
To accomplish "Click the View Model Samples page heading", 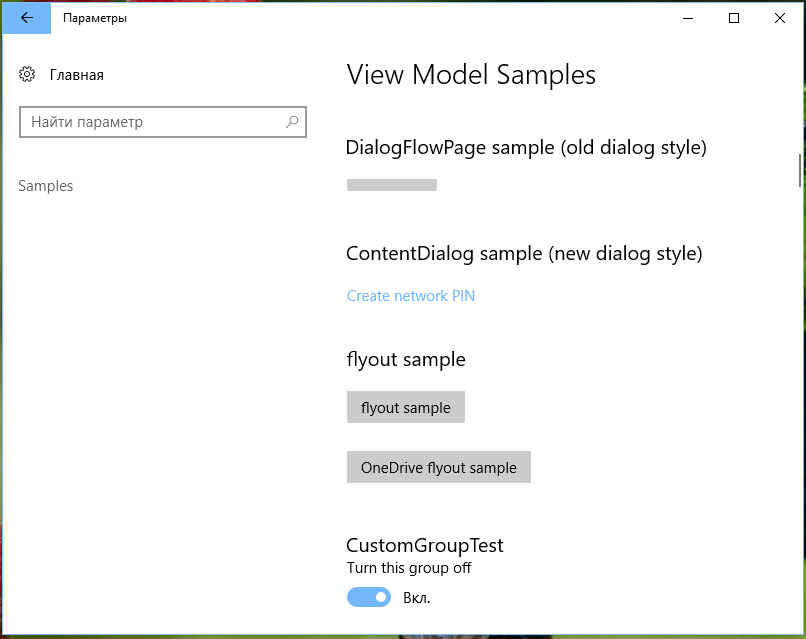I will [471, 75].
